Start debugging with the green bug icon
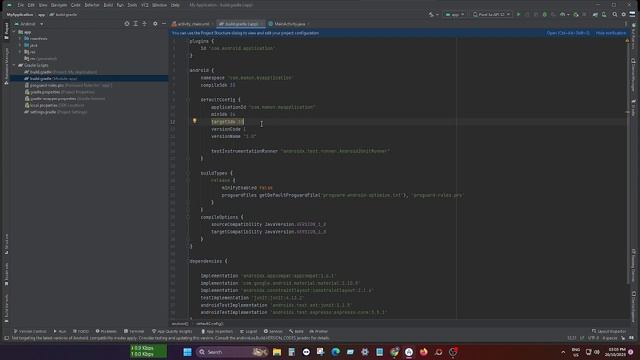 click(x=544, y=14)
